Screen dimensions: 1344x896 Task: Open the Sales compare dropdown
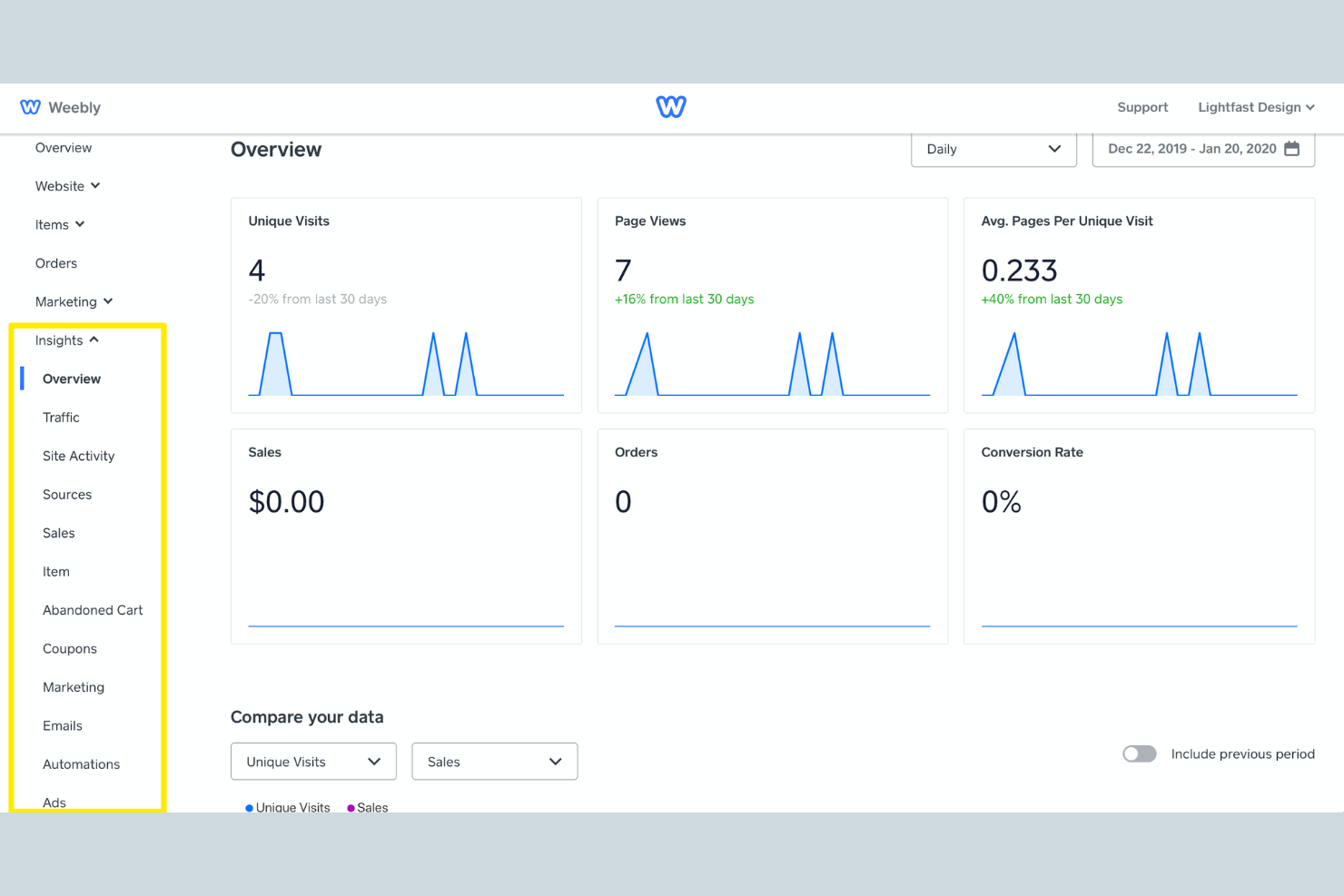[495, 762]
